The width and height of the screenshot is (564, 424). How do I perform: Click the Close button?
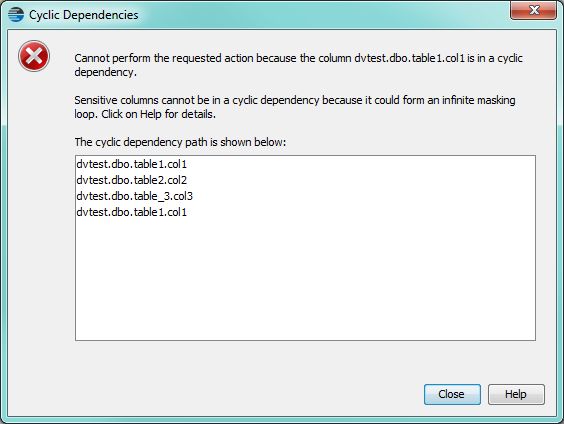pos(452,394)
